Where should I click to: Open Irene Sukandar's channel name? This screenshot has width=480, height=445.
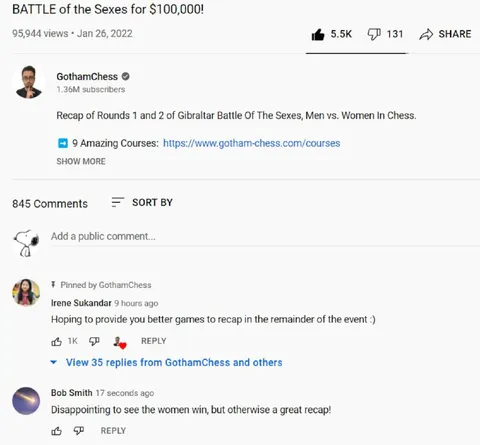pos(81,303)
